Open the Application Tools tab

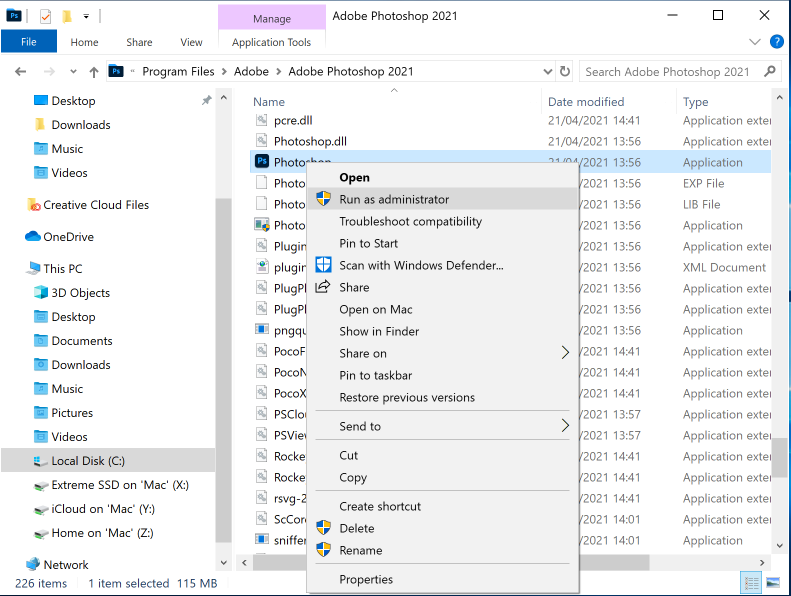click(271, 42)
